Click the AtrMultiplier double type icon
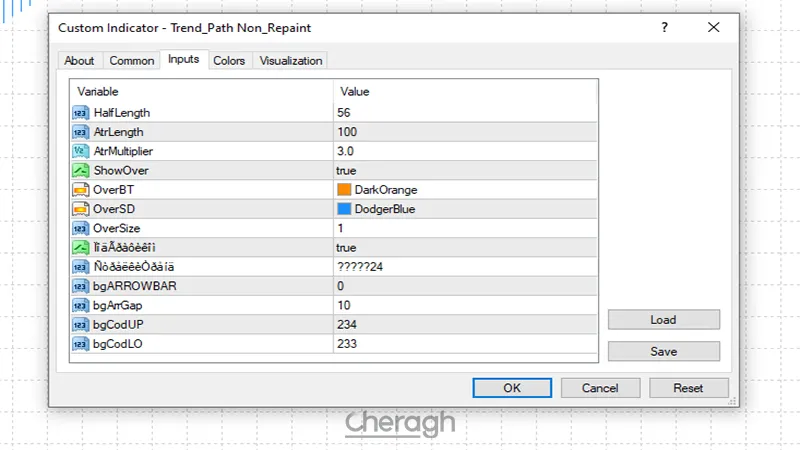Viewport: 800px width, 450px height. (x=81, y=151)
